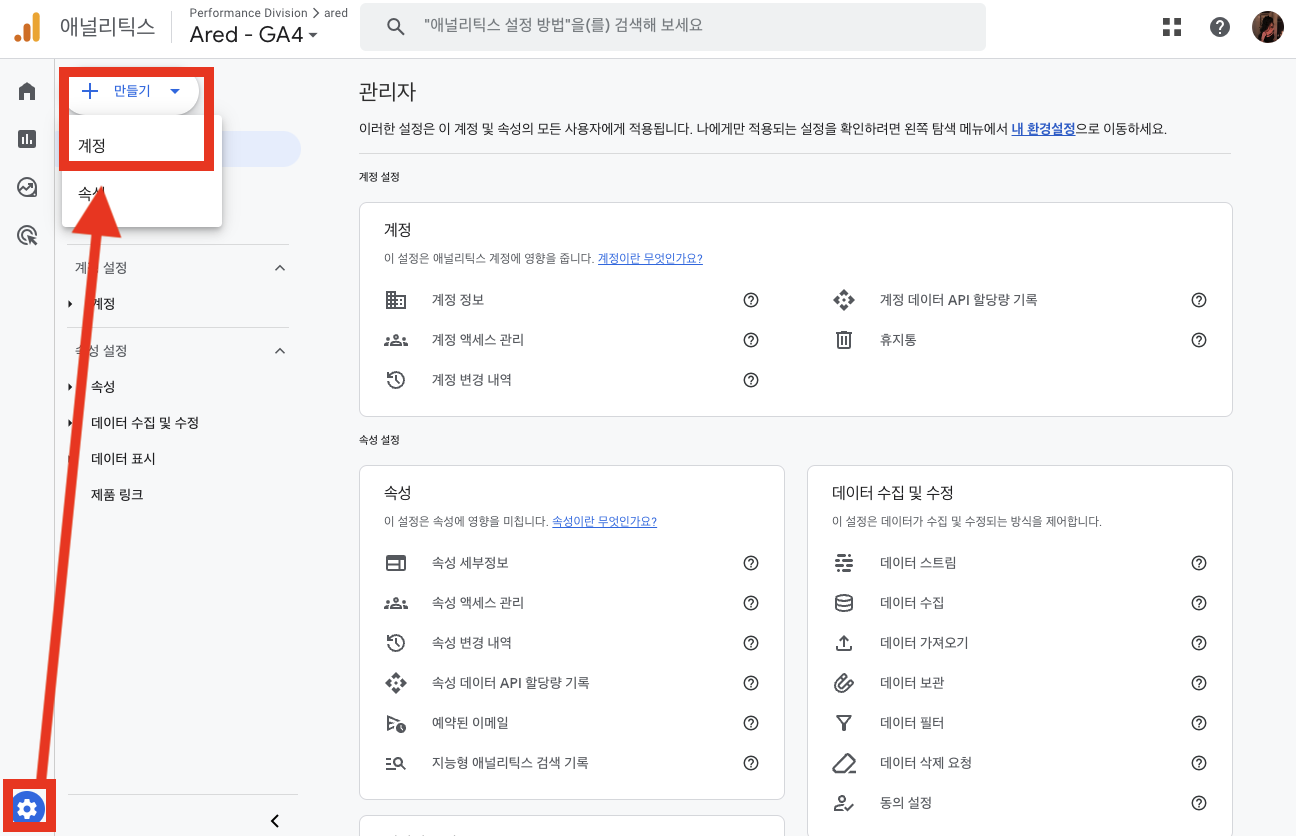Click help icon beside 계정 정보

click(751, 300)
